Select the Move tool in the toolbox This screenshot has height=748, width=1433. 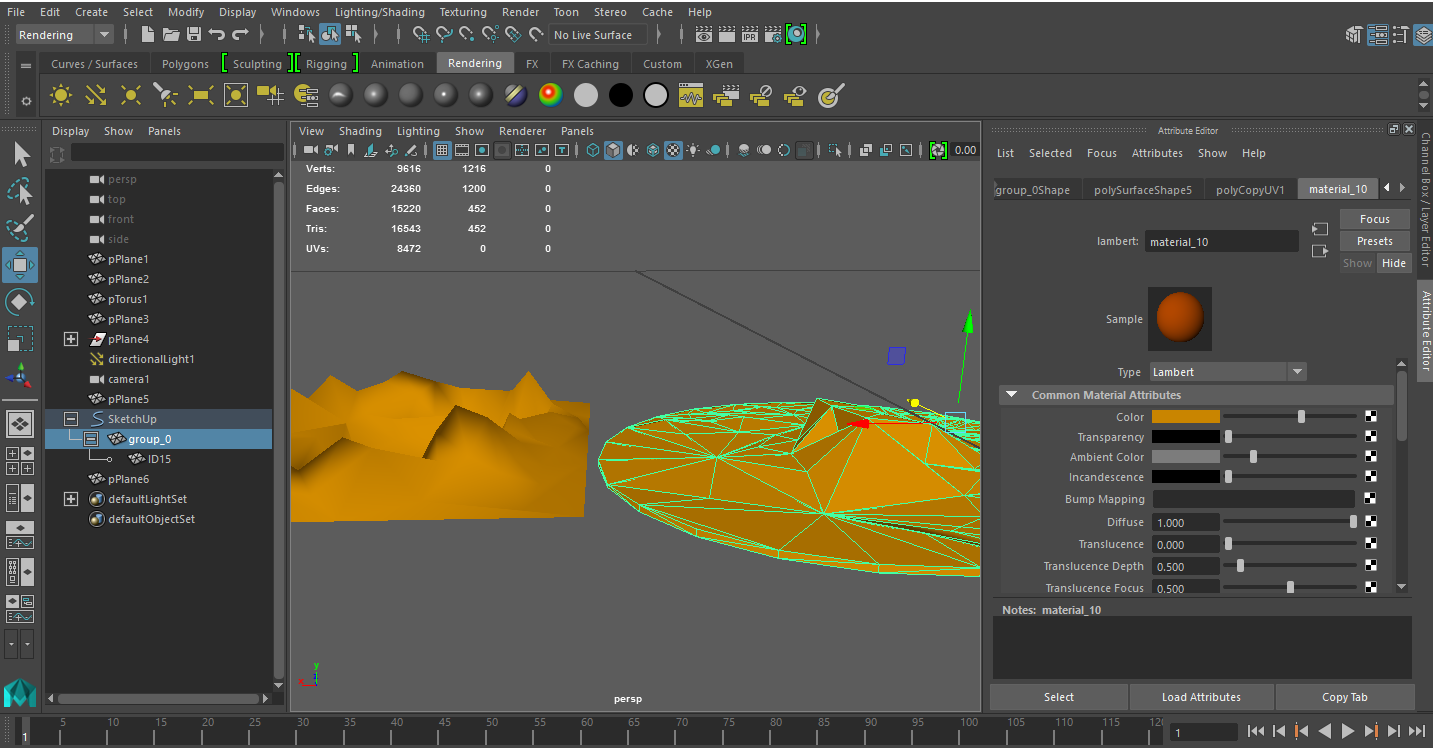[x=22, y=265]
